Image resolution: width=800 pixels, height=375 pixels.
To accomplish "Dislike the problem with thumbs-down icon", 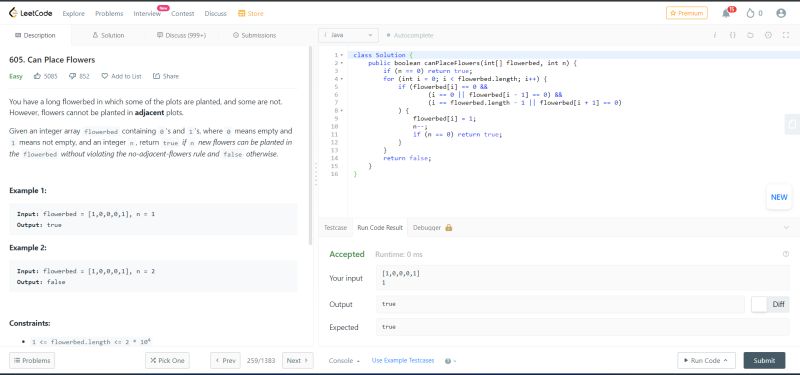I will 72,76.
